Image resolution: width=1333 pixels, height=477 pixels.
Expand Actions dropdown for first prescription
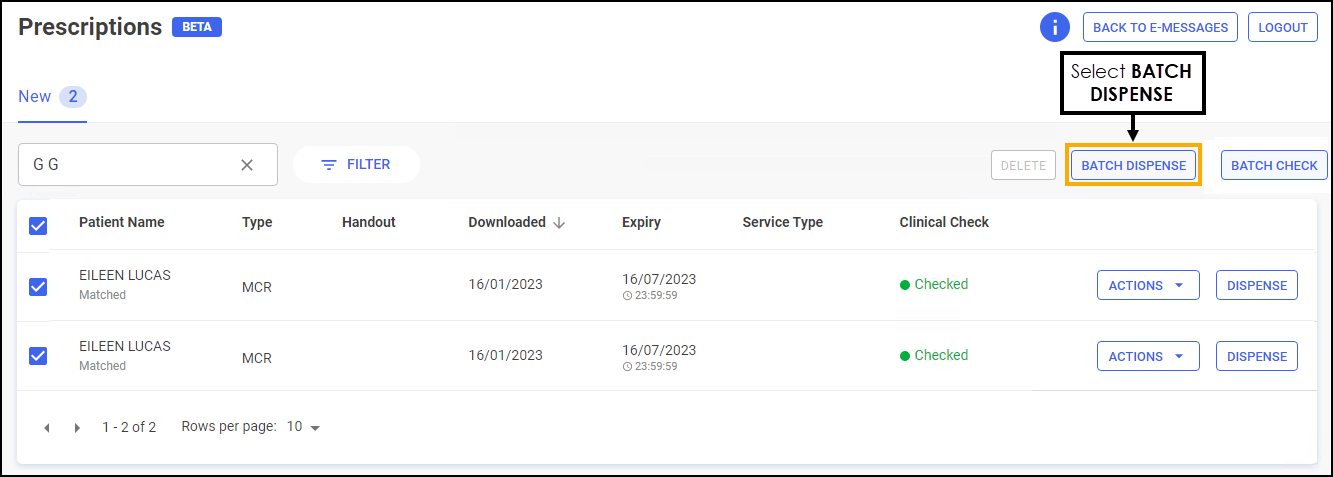pyautogui.click(x=1147, y=285)
